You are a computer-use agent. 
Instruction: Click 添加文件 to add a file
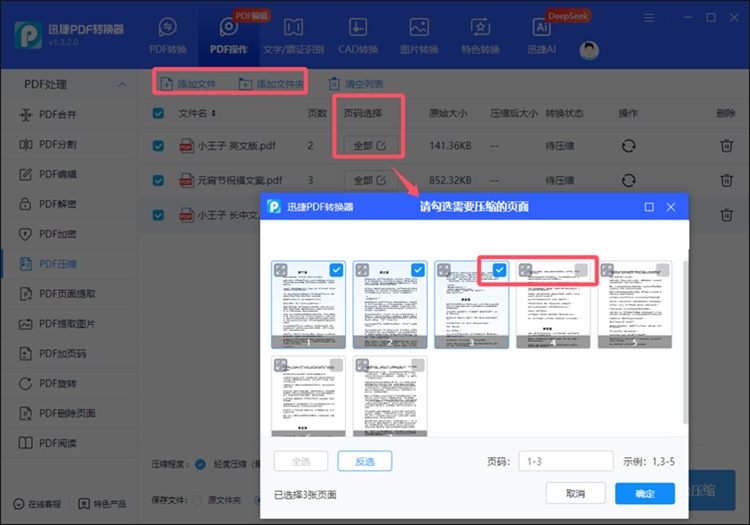click(188, 84)
